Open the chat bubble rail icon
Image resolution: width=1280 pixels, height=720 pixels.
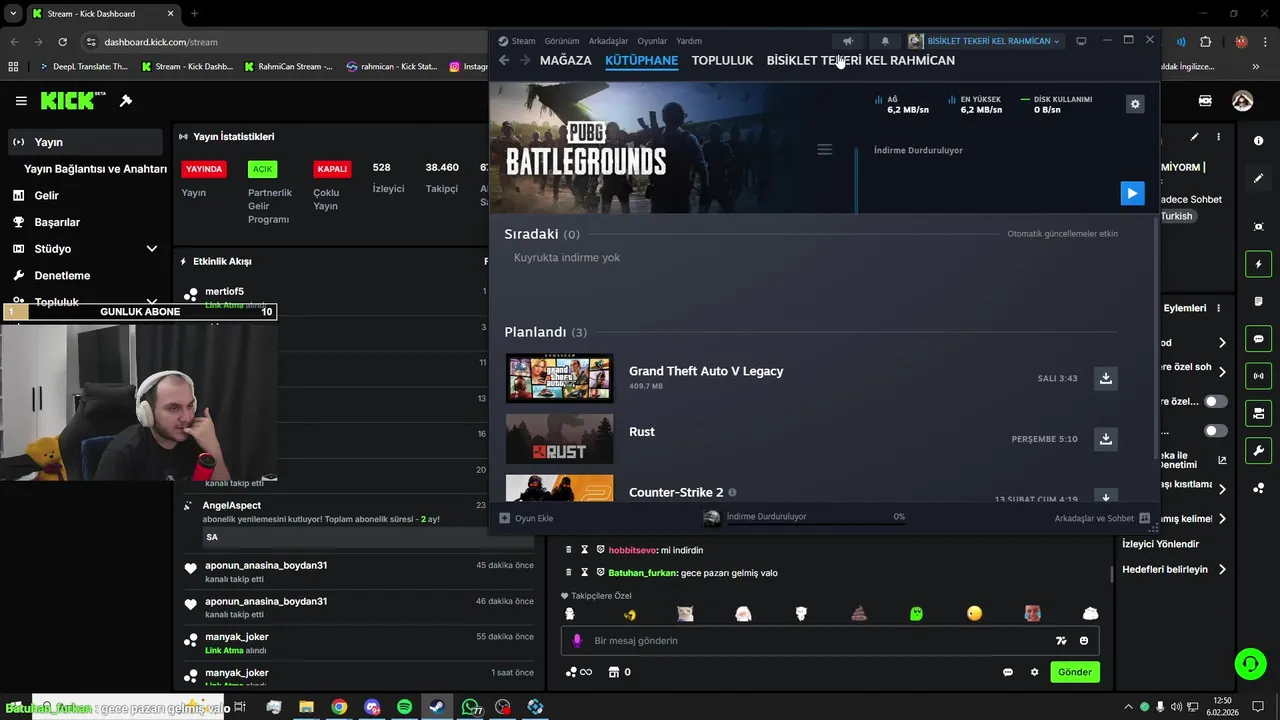pos(1258,339)
